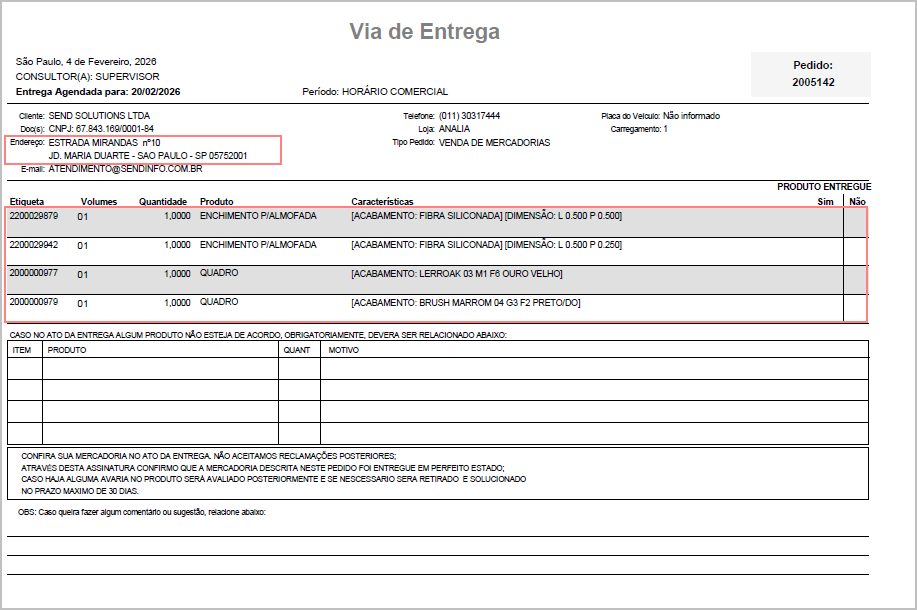Click the first empty ITEM cell
Screen dimensions: 917x610
(25, 369)
